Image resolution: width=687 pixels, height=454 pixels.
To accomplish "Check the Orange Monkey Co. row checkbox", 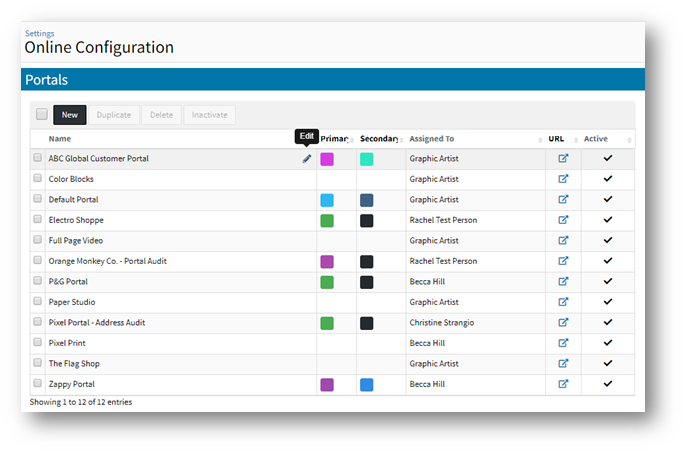I will 38,260.
